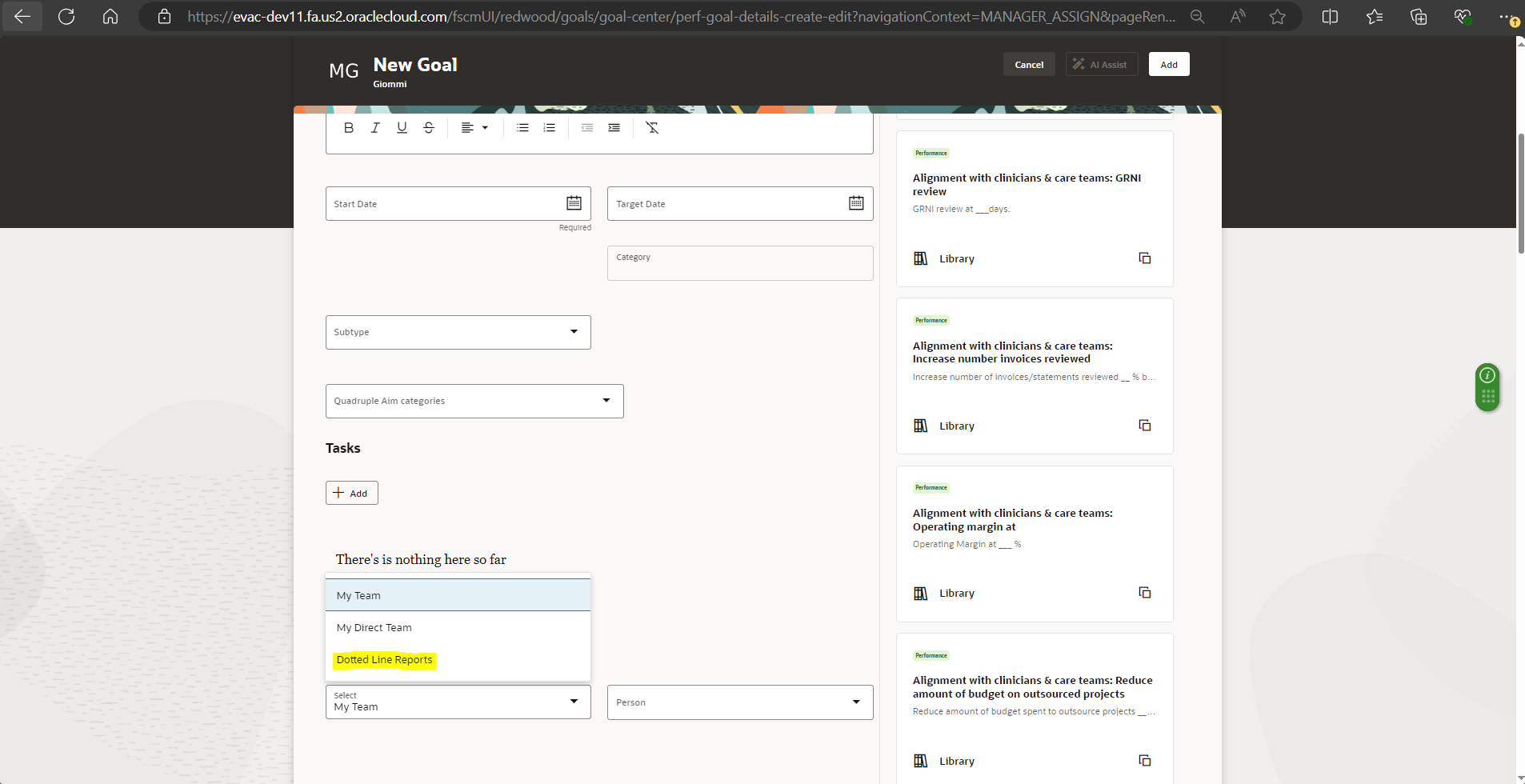Screen dimensions: 1525x784
Task: Clear text formatting
Action: pos(652,128)
